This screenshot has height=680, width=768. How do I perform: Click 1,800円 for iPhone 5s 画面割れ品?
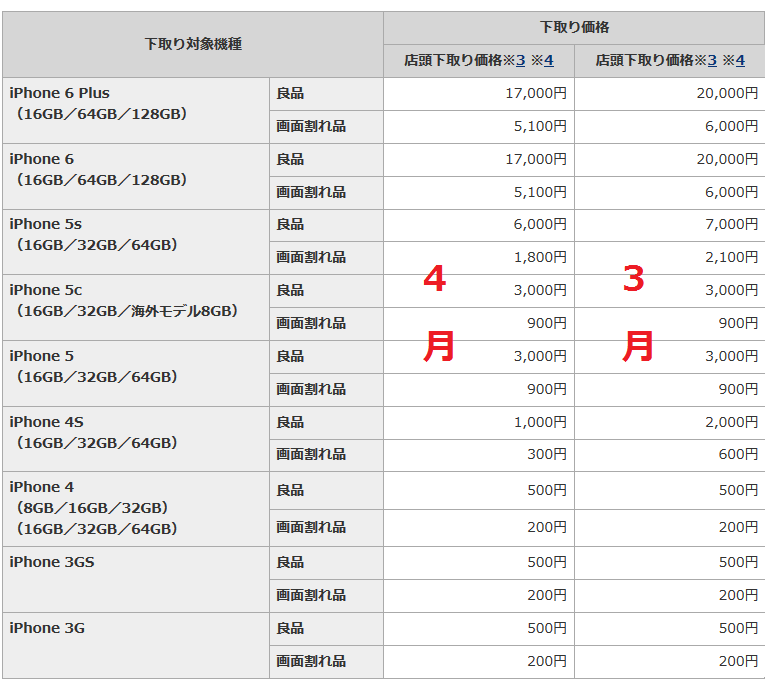tap(540, 258)
